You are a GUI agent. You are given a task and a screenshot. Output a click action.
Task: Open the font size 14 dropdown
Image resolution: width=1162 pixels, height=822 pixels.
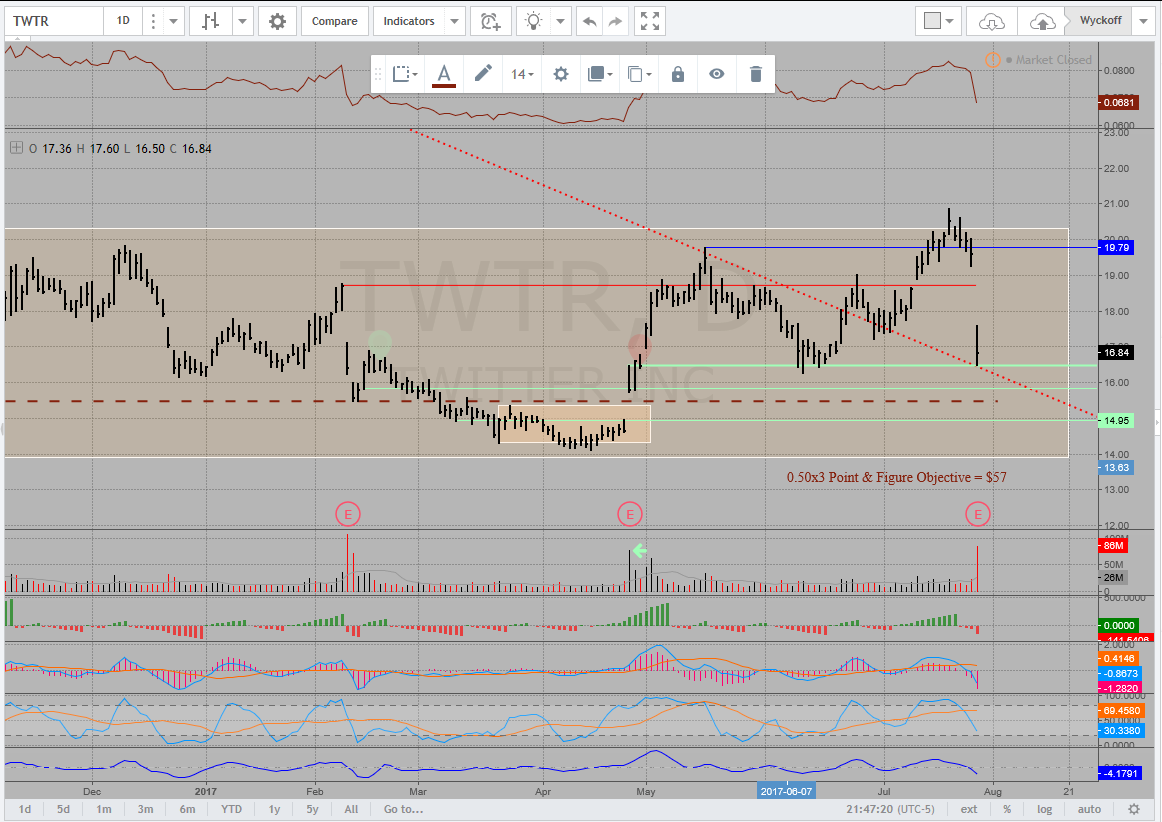pyautogui.click(x=522, y=74)
